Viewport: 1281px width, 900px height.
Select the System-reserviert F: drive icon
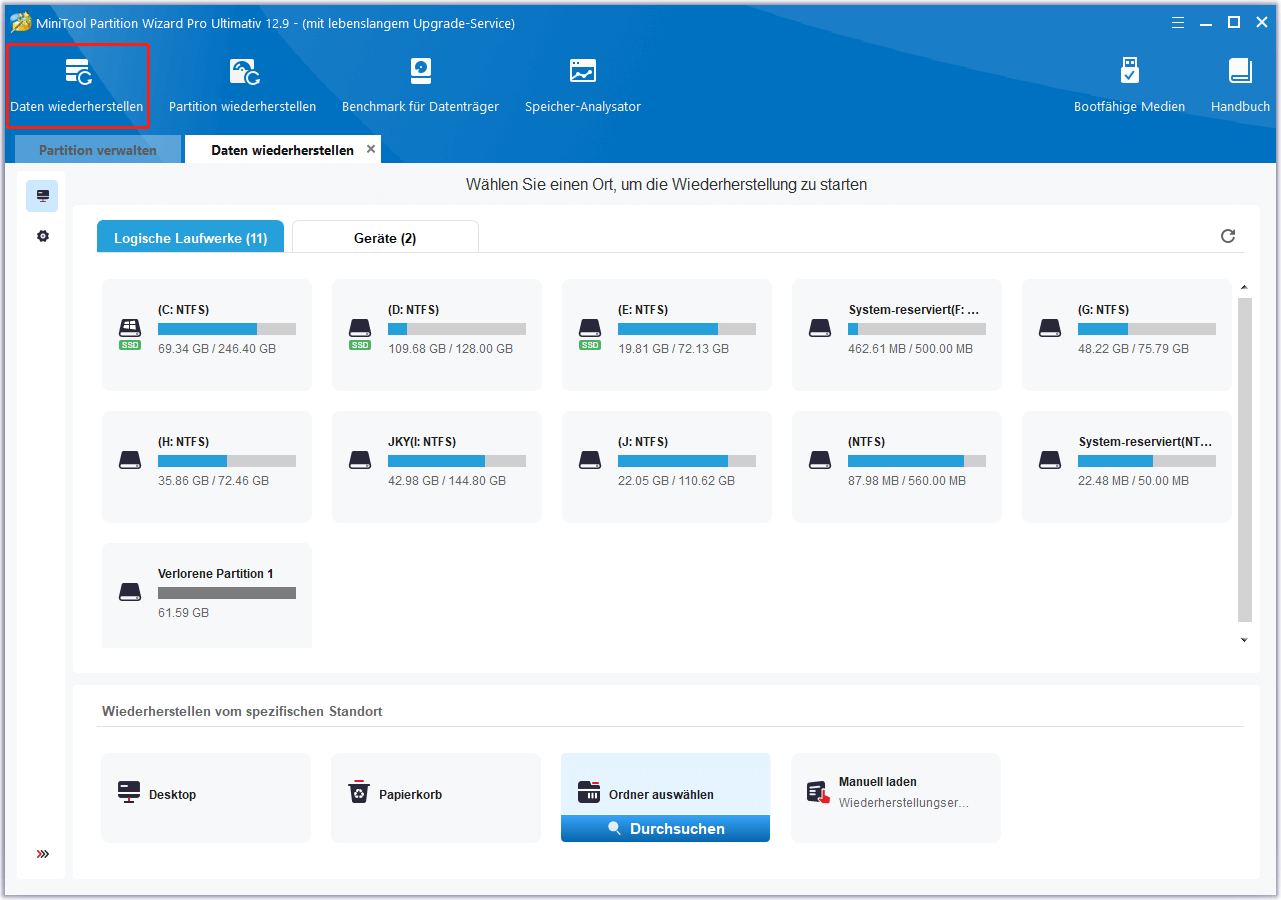coord(820,328)
